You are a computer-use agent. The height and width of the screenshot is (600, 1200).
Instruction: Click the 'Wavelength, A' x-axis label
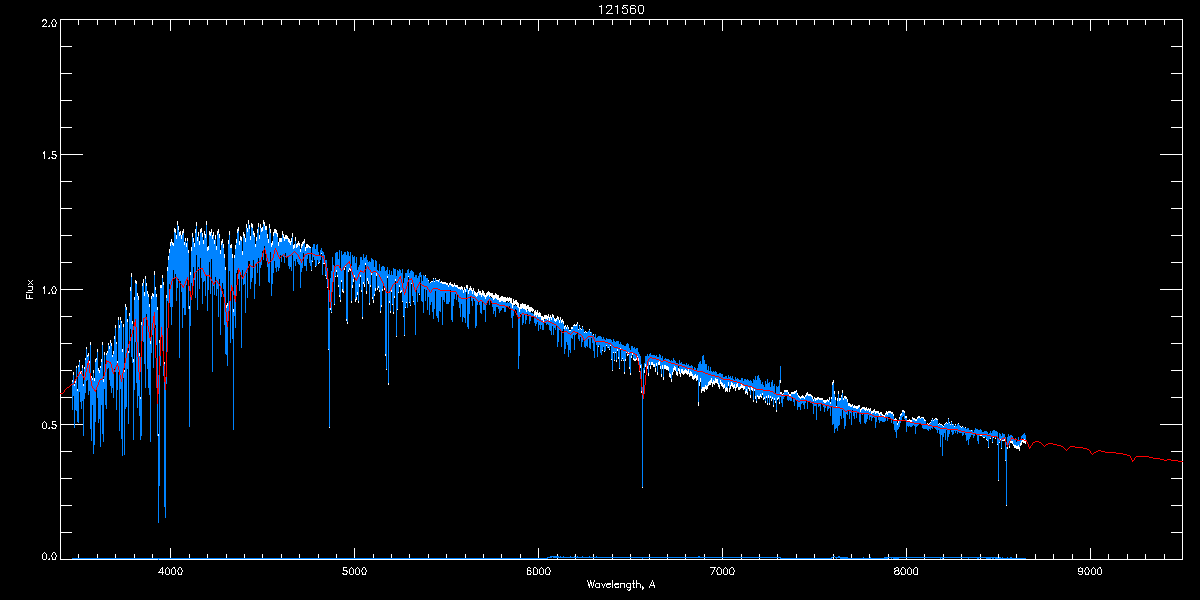[x=621, y=585]
